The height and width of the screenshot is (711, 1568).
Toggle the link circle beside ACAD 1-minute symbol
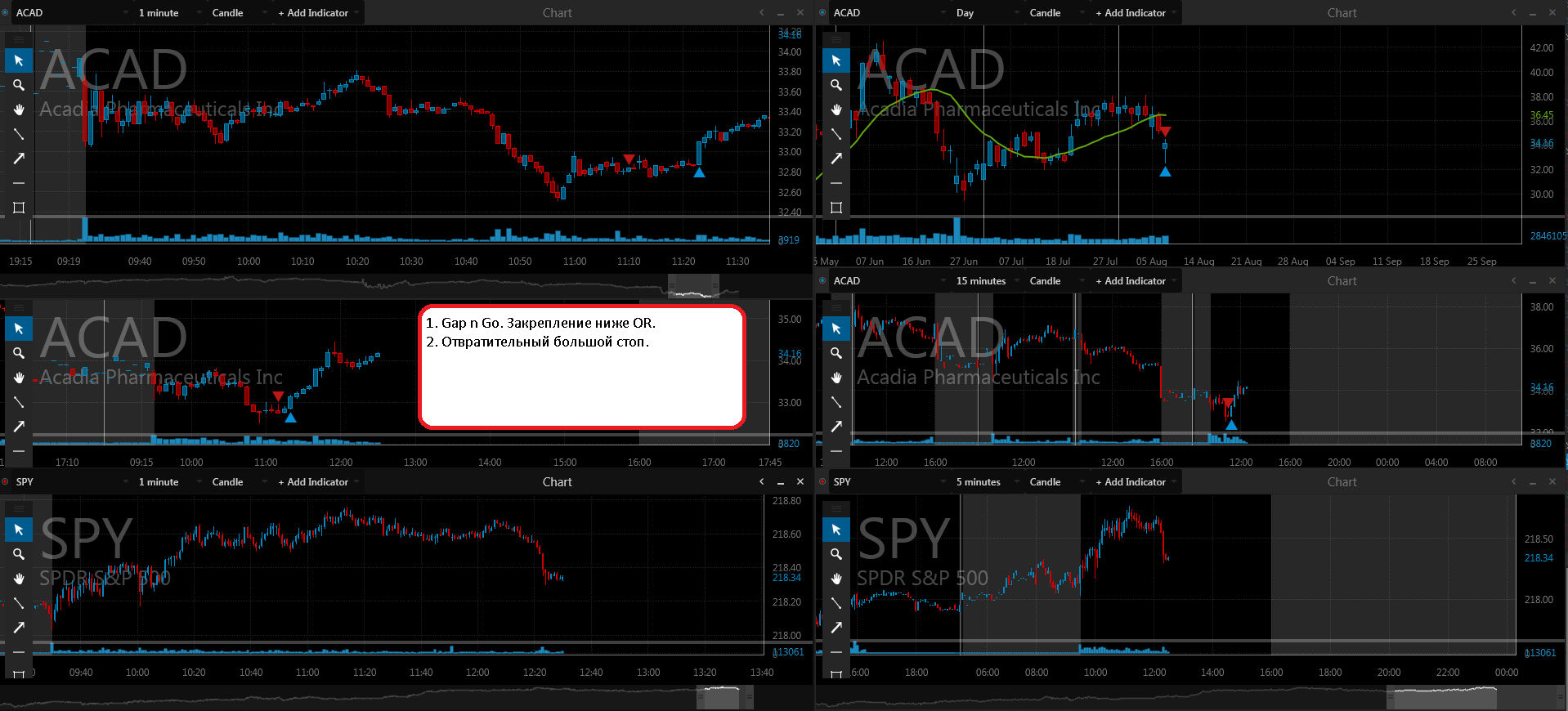[5, 12]
